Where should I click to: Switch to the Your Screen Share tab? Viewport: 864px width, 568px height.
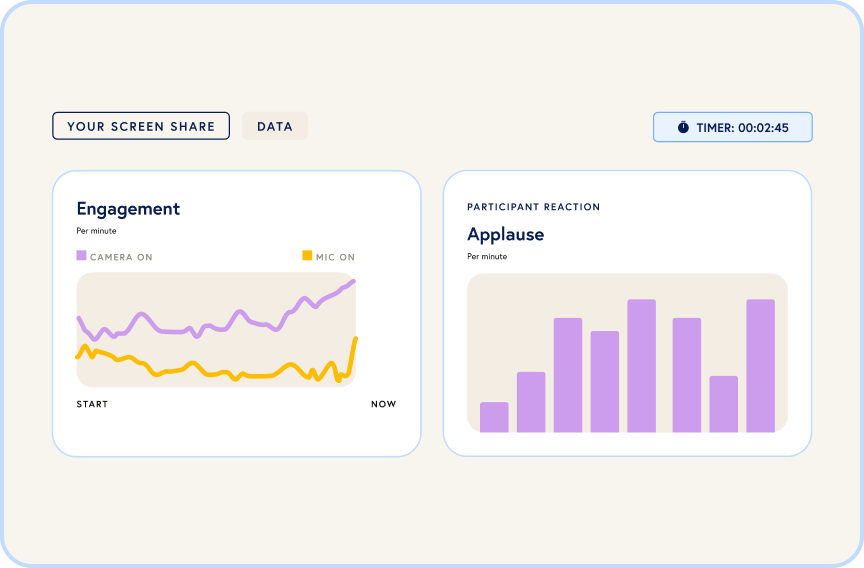click(x=141, y=126)
